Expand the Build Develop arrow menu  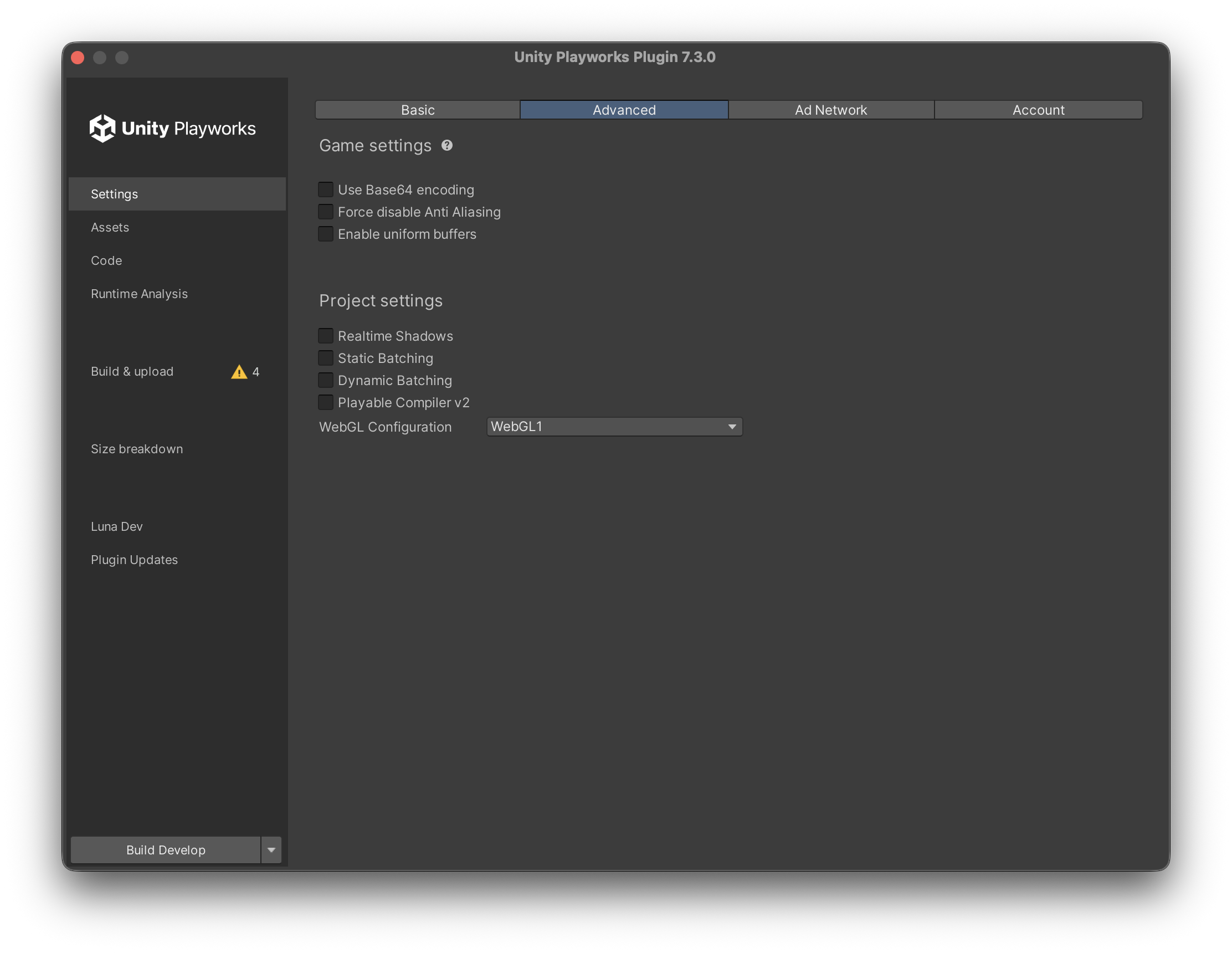(271, 850)
